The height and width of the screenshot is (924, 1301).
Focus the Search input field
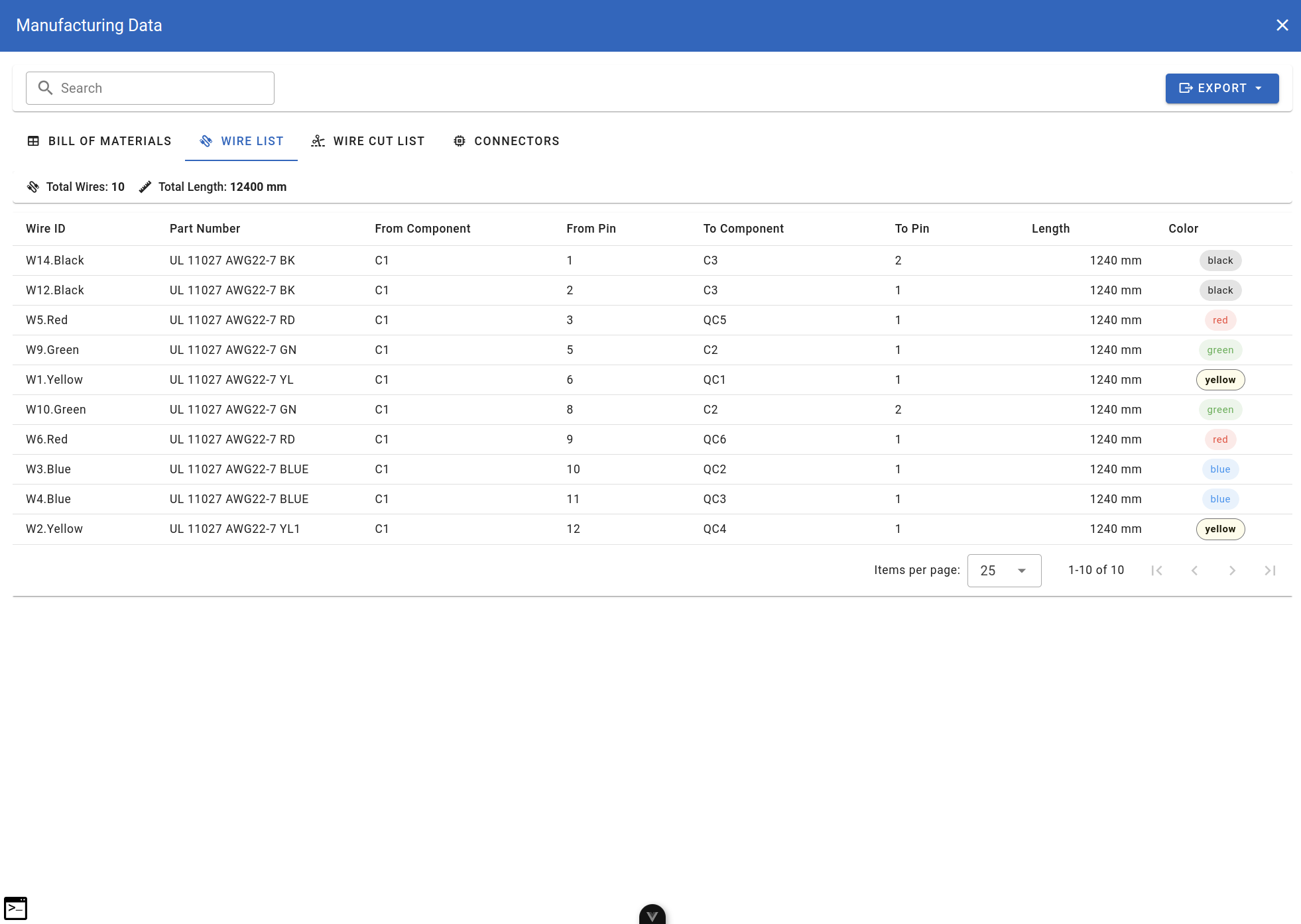(x=162, y=88)
